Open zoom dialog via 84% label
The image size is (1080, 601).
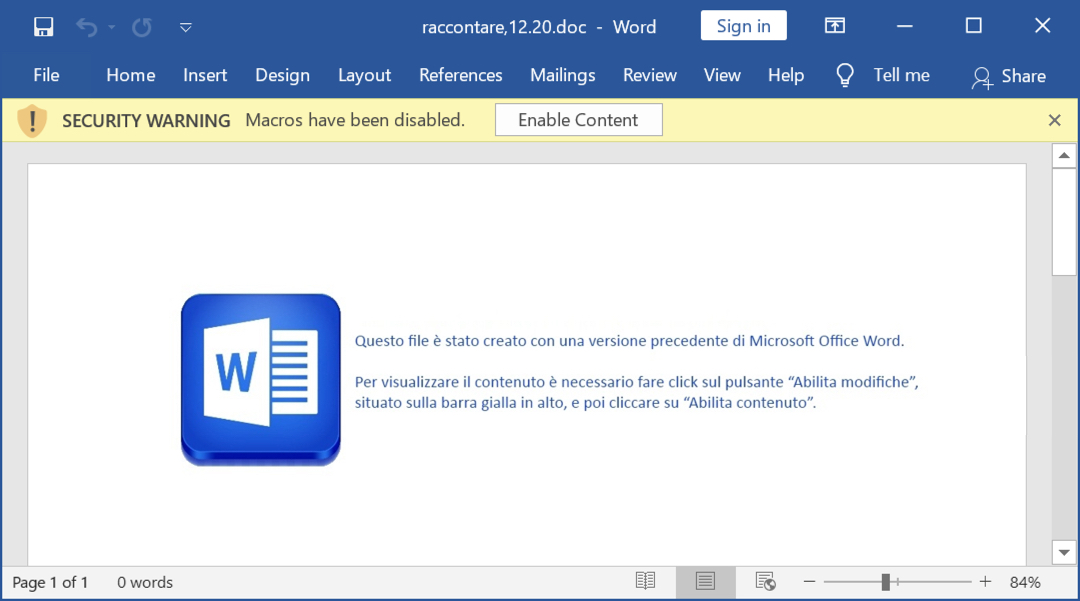[1025, 582]
